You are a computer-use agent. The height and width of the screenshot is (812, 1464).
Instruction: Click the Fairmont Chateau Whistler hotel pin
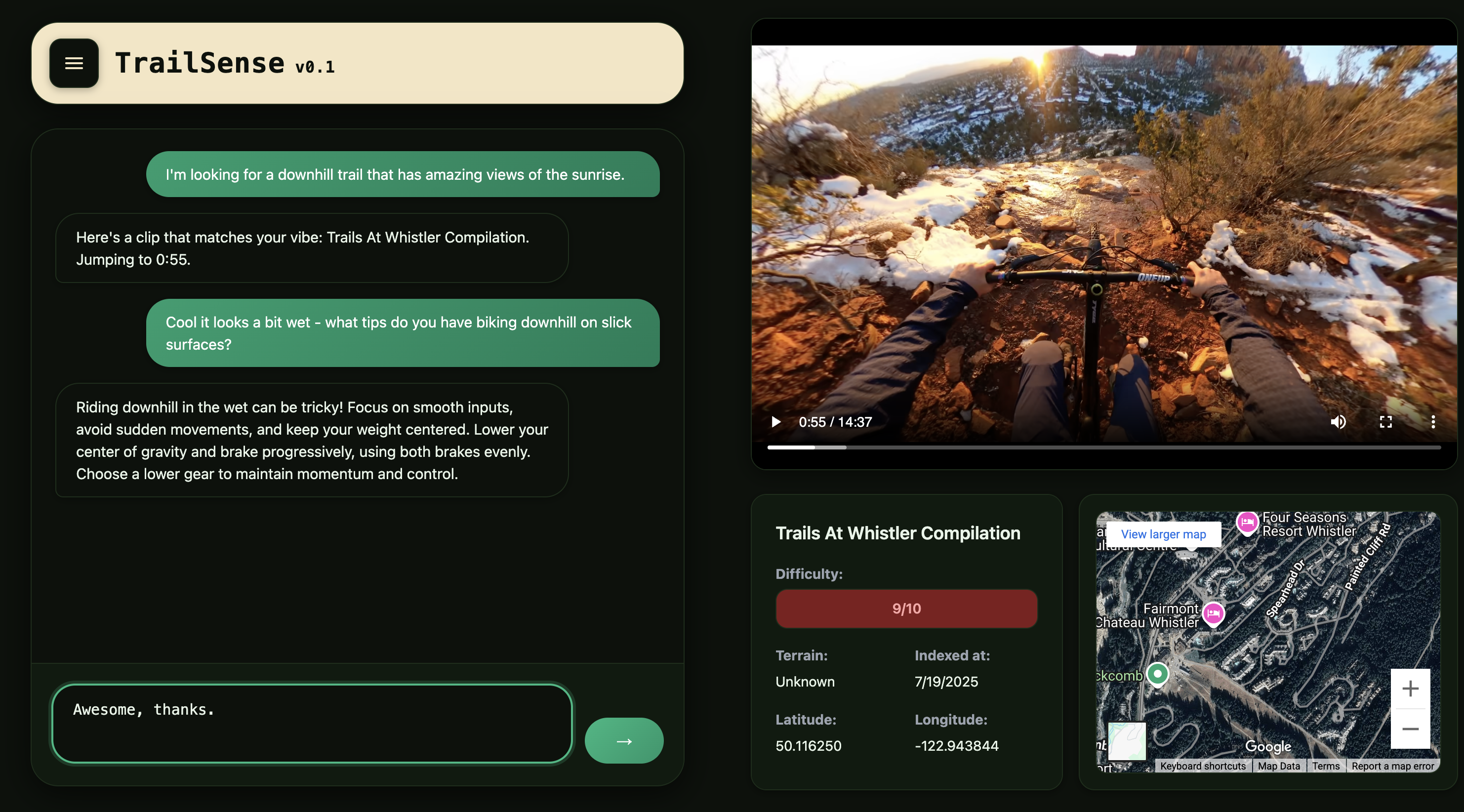pyautogui.click(x=1214, y=613)
